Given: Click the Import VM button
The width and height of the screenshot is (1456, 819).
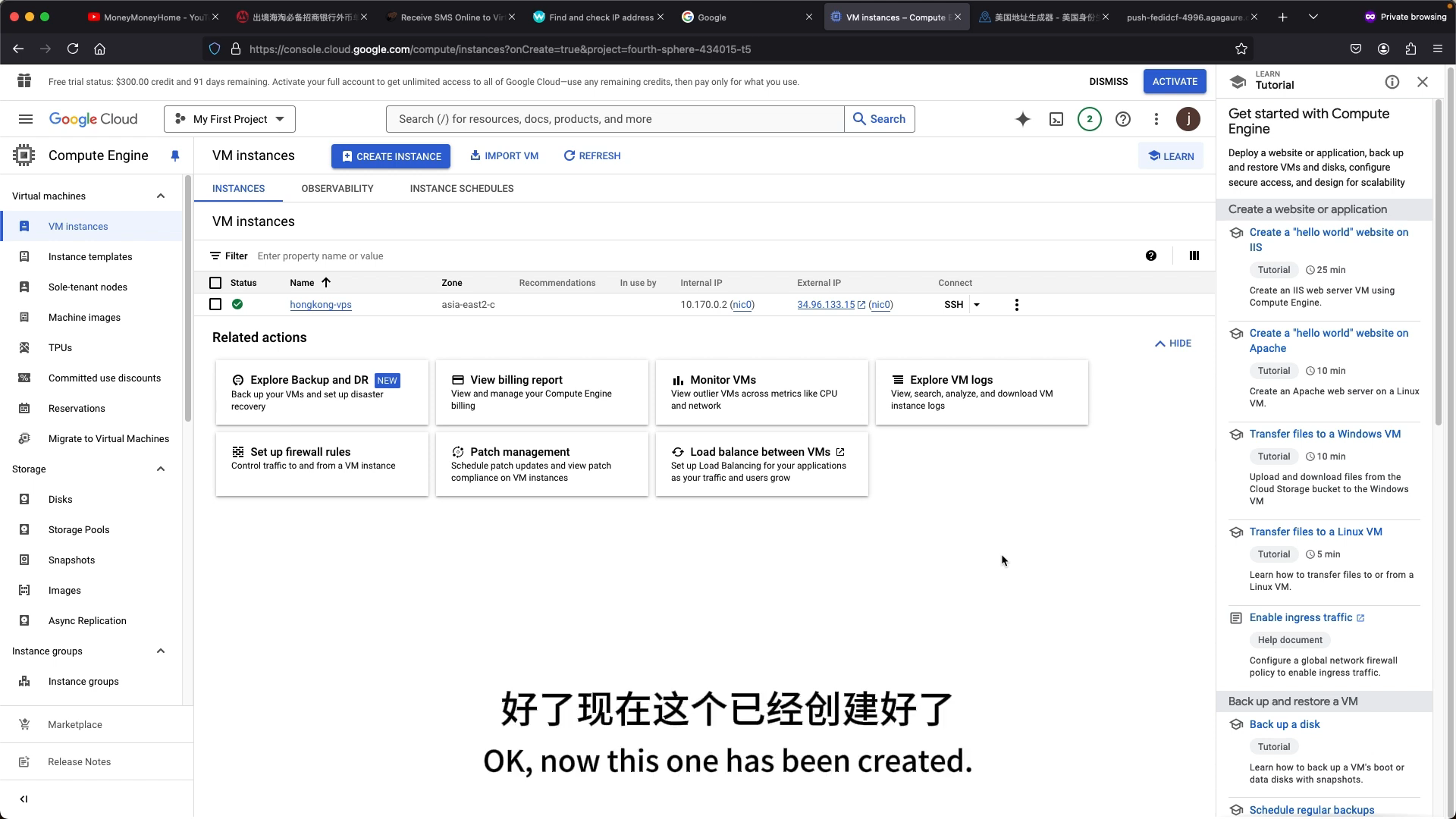Looking at the screenshot, I should pyautogui.click(x=504, y=156).
